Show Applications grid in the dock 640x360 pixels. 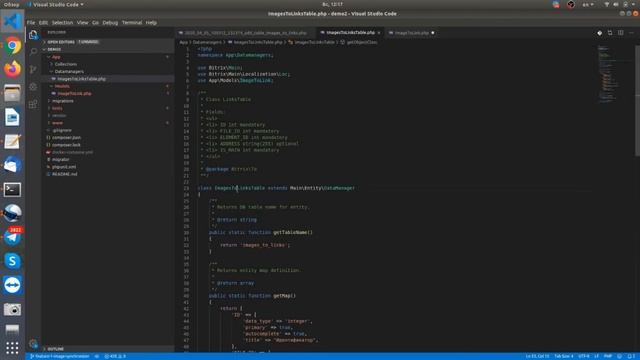[12, 348]
